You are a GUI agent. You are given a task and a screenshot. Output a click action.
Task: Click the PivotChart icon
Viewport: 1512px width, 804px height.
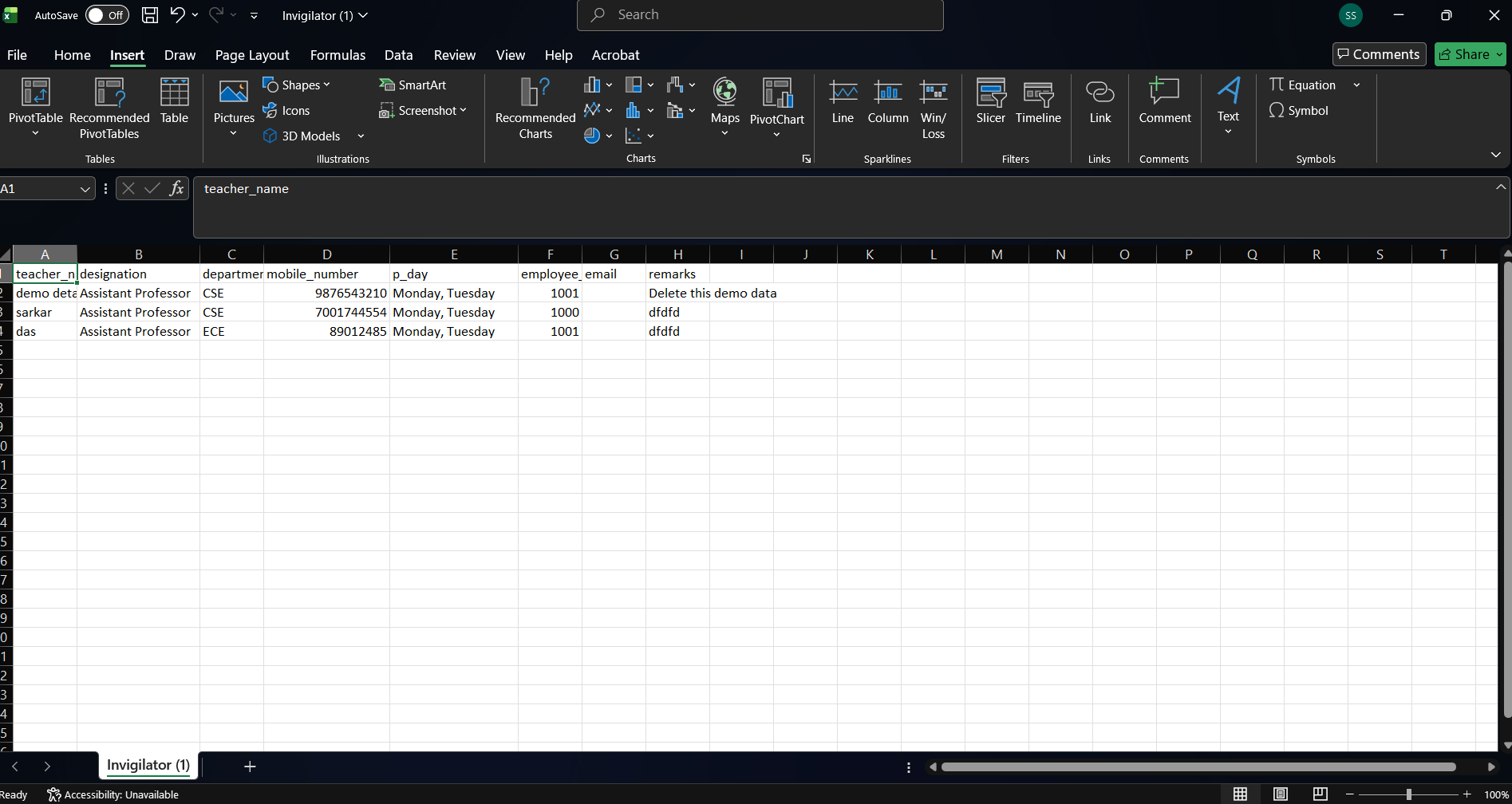coord(777,93)
